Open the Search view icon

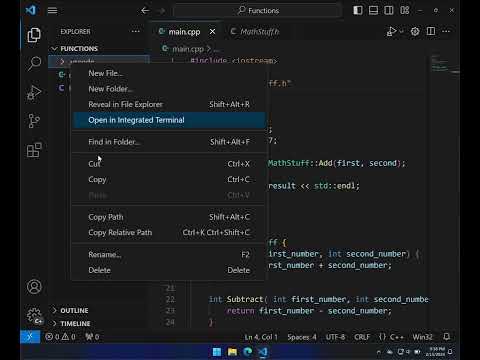[x=34, y=63]
